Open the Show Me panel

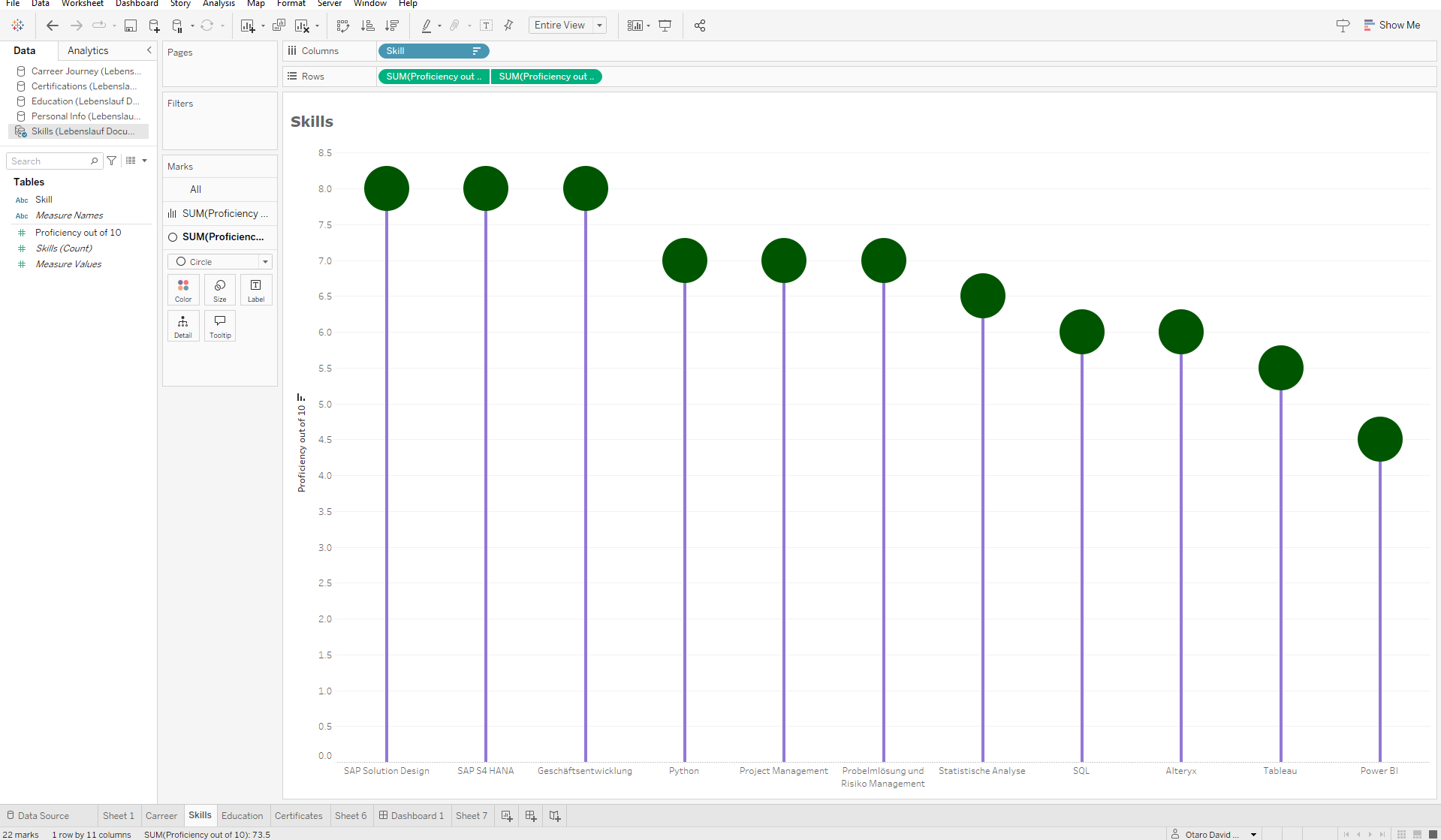point(1391,26)
